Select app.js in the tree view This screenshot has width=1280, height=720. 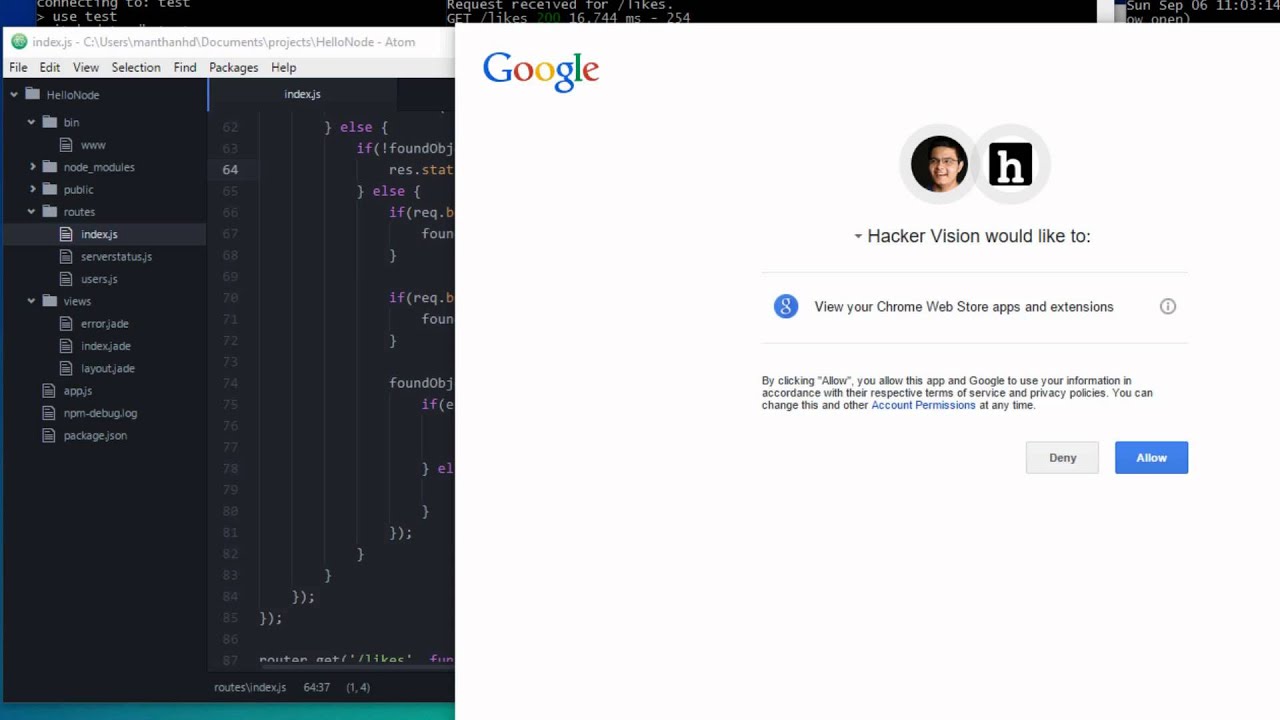pos(78,391)
